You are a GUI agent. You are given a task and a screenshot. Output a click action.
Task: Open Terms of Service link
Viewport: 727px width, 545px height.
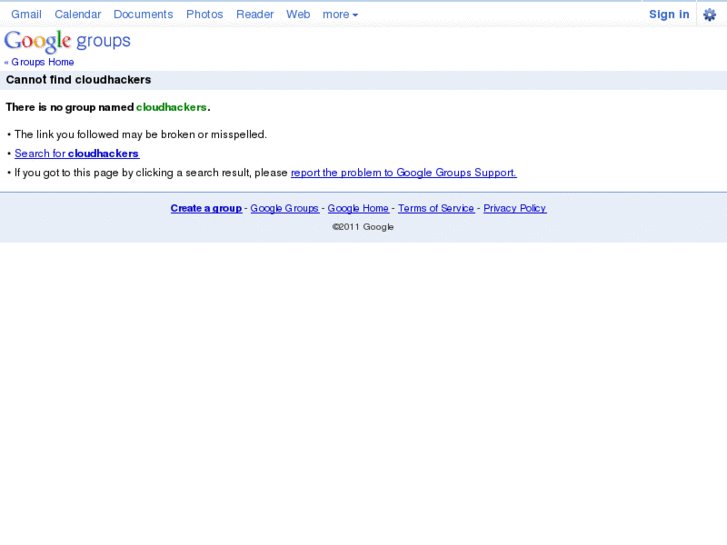[x=436, y=208]
